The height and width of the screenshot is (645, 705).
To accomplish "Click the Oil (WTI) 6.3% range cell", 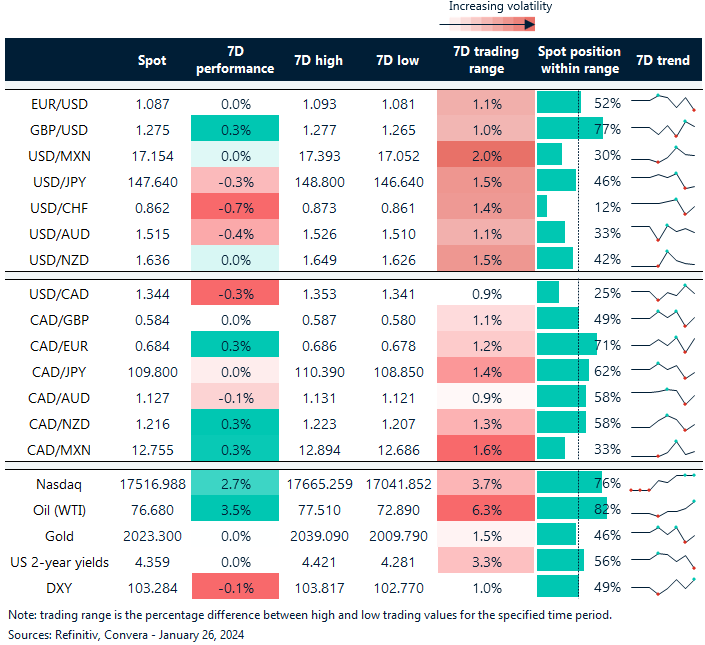I will click(484, 509).
